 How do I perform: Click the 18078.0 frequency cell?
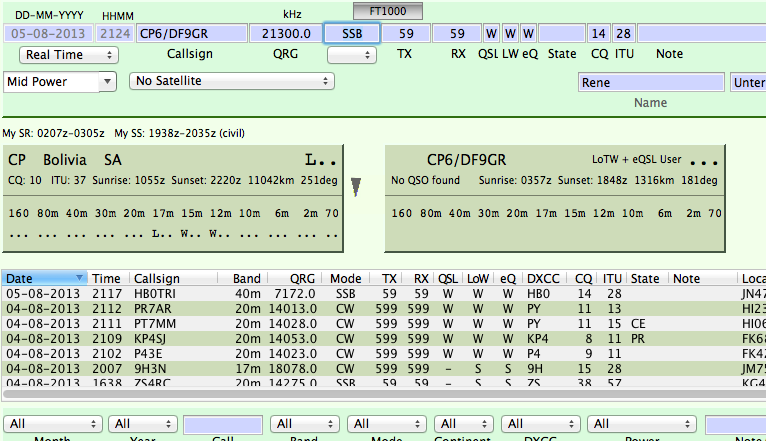pyautogui.click(x=292, y=368)
